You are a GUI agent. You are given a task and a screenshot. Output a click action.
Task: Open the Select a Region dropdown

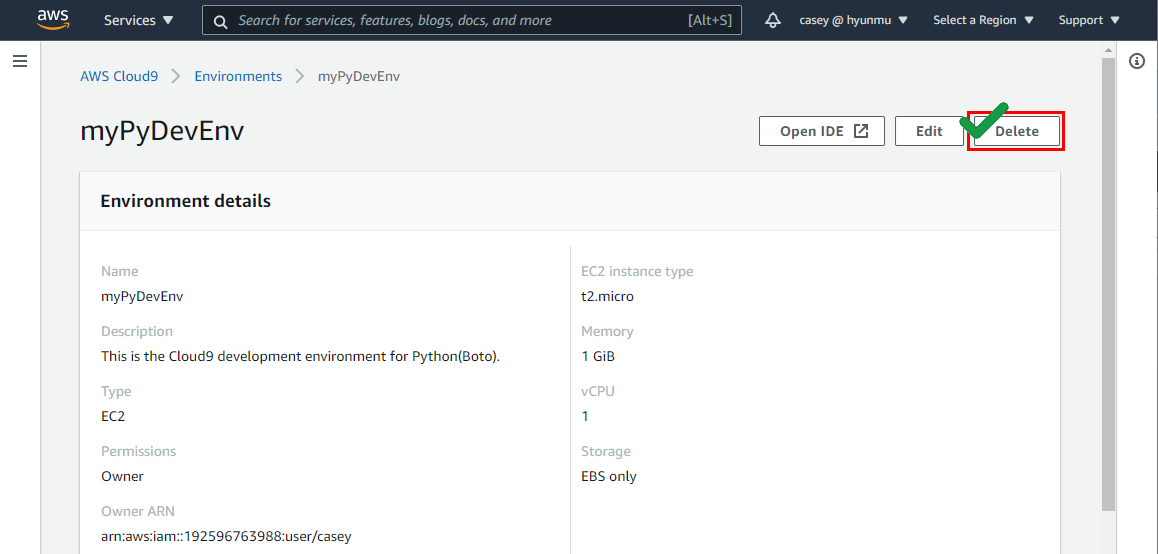click(984, 21)
